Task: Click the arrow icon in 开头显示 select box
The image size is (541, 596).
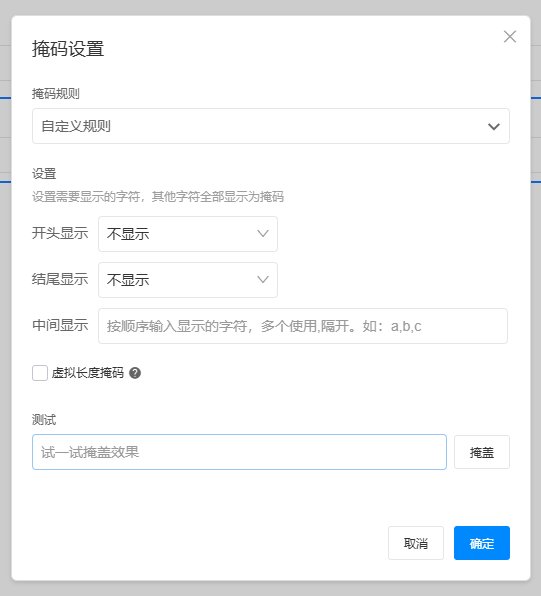Action: (x=263, y=234)
